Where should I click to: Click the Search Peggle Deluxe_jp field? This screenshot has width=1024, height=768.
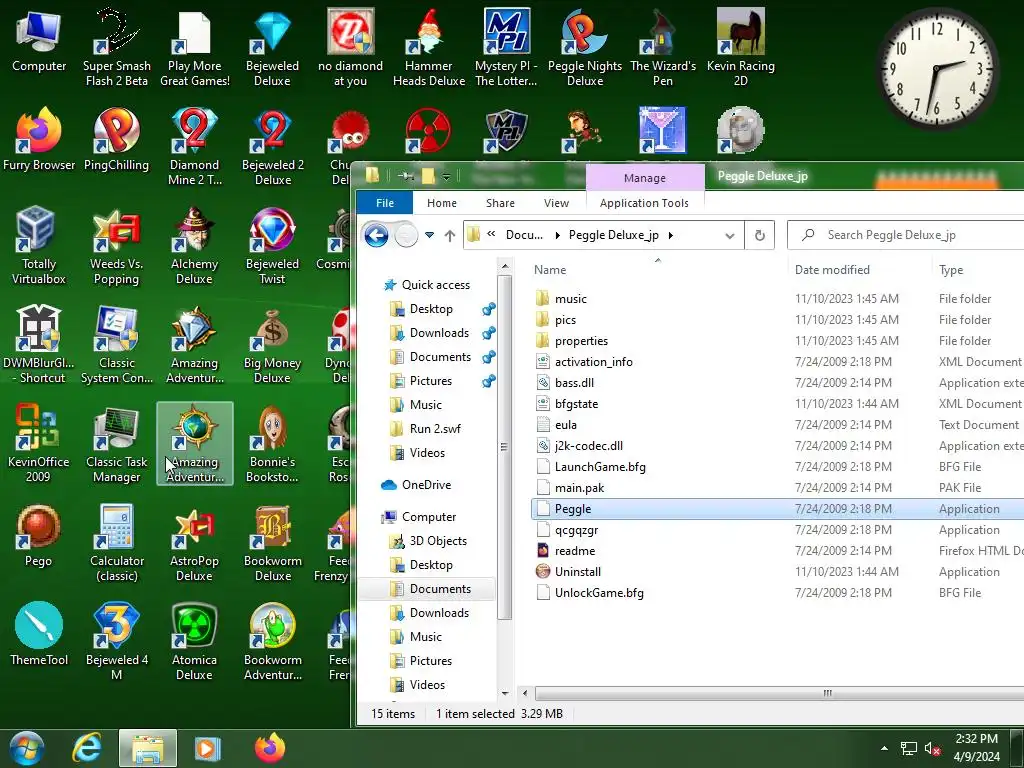[x=908, y=235]
